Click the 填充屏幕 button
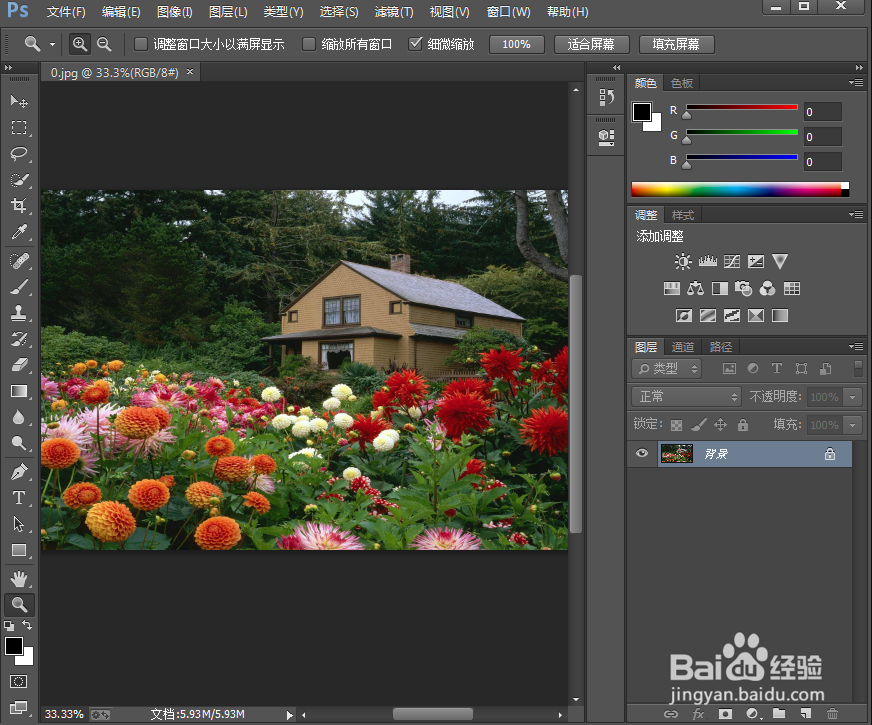The height and width of the screenshot is (725, 872). point(676,44)
